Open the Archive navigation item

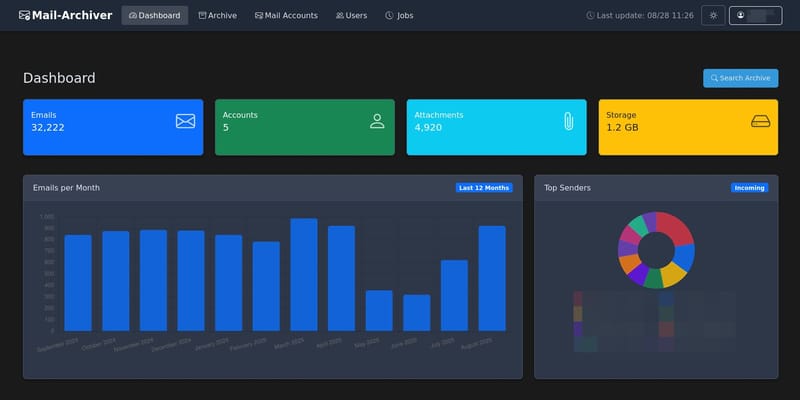(x=218, y=15)
